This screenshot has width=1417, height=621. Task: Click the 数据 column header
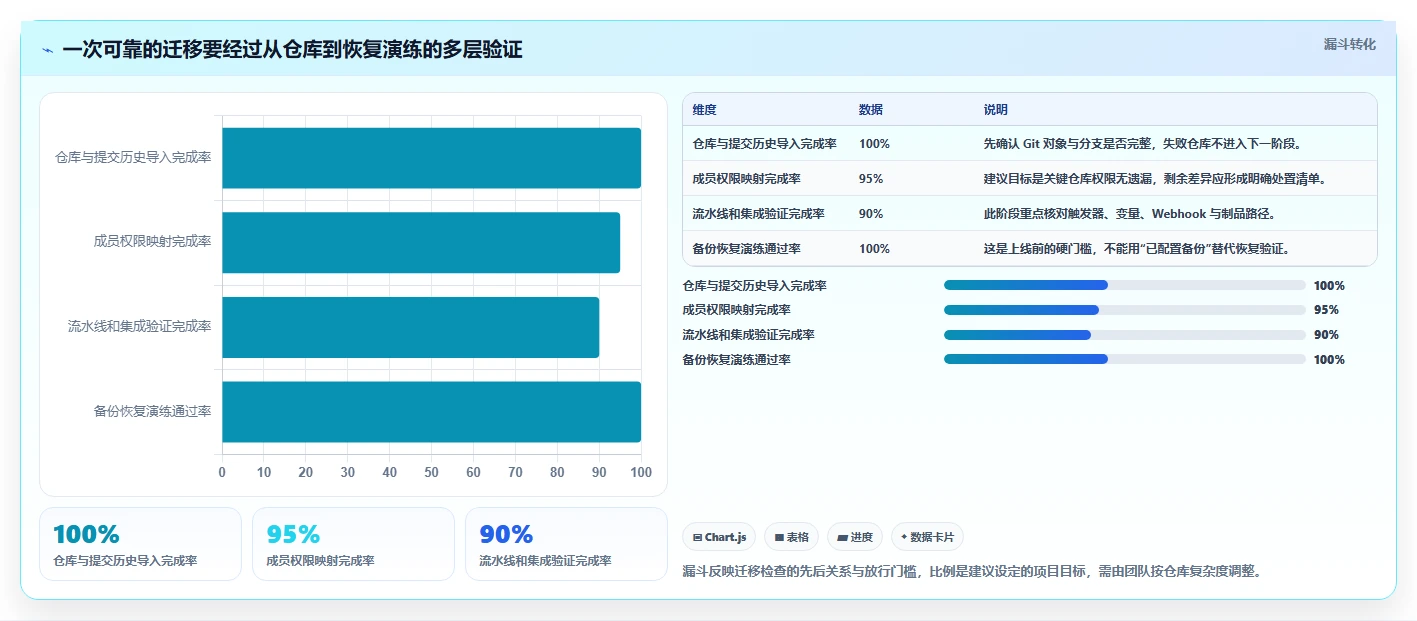(871, 110)
